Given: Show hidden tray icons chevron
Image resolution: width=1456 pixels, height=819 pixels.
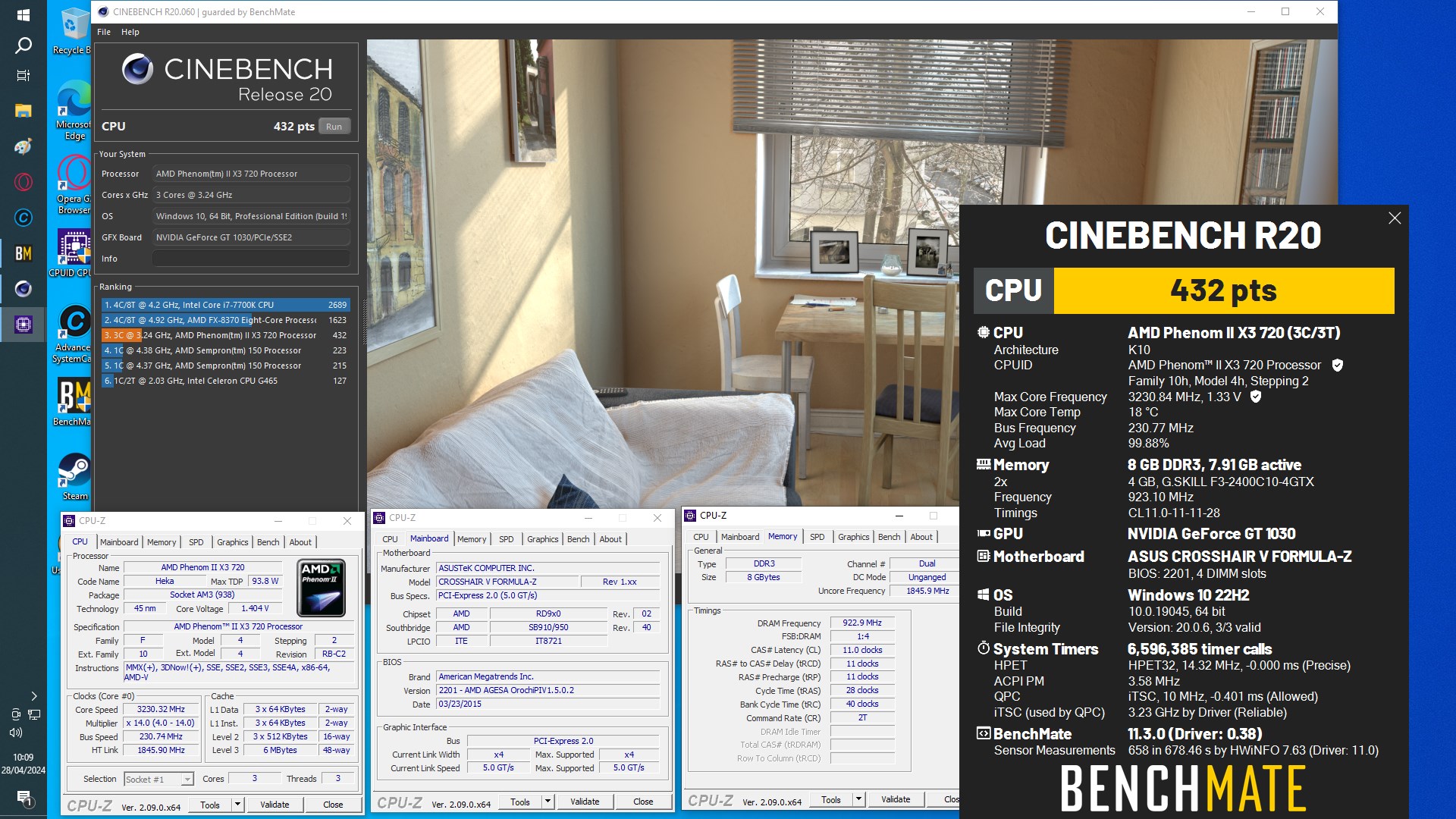Looking at the screenshot, I should coord(33,695).
